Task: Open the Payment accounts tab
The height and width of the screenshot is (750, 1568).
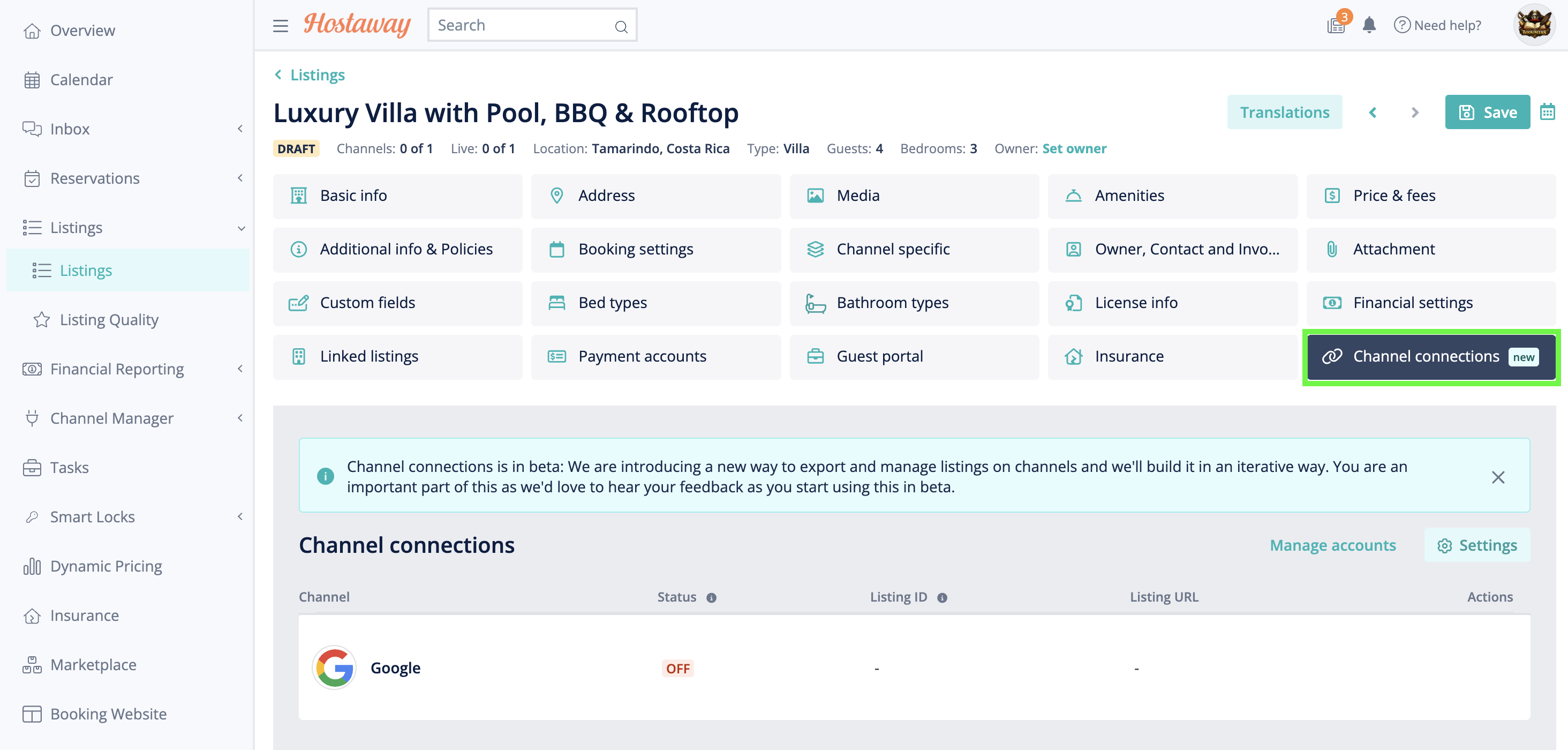Action: pos(655,357)
